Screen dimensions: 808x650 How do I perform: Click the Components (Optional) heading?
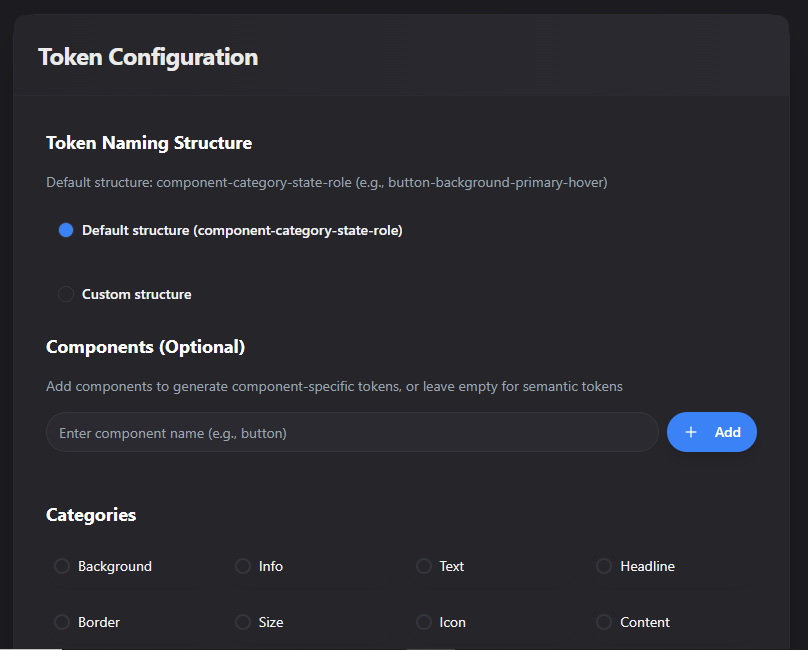(146, 347)
